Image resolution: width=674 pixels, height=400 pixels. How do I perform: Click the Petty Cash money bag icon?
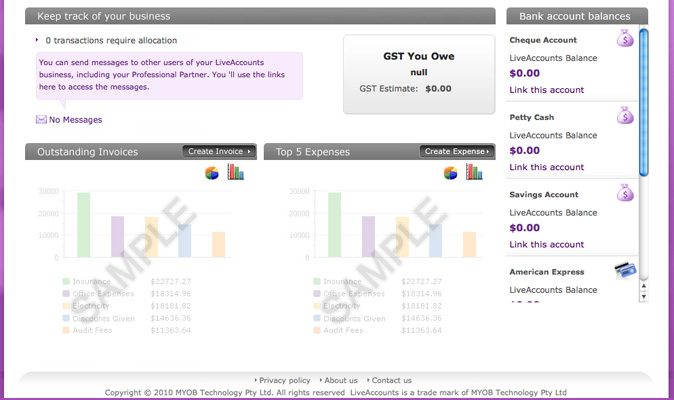point(625,116)
